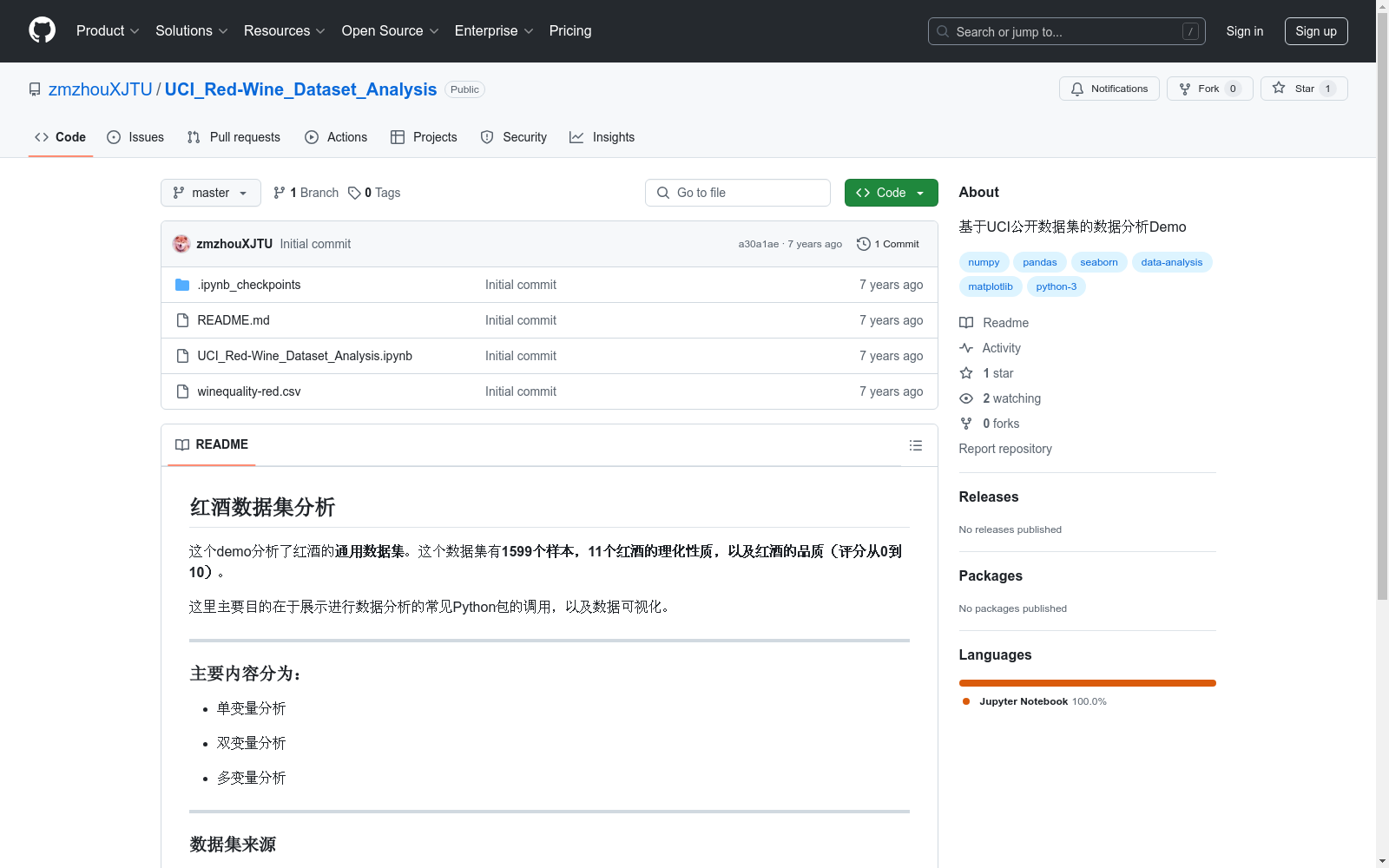This screenshot has height=868, width=1389.
Task: Open UCI_Red-Wine_Dataset_Analysis repository title link
Action: pos(300,89)
